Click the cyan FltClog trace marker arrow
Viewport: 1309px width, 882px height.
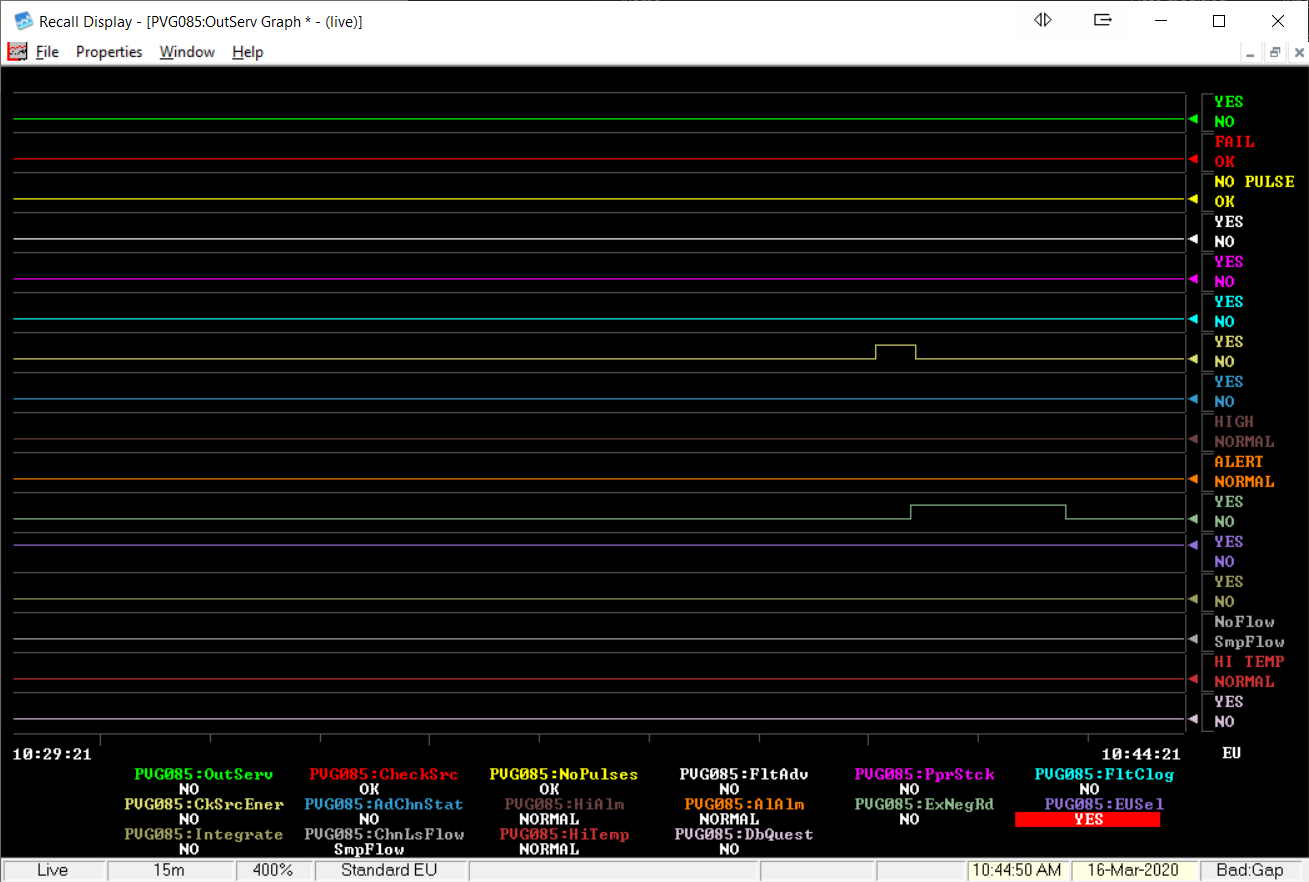[x=1193, y=319]
